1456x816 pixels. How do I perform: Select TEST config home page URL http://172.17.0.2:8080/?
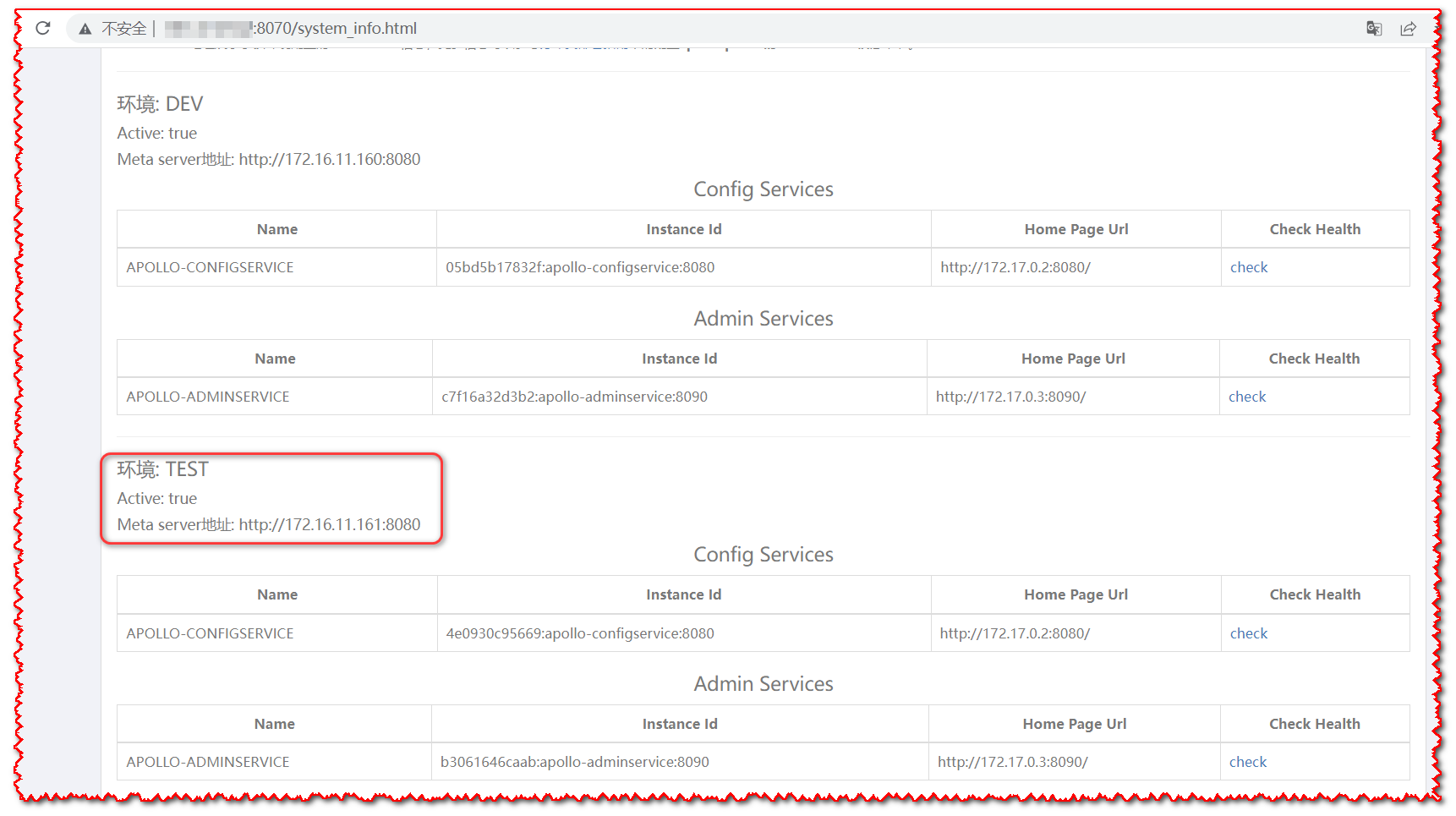coord(1015,633)
